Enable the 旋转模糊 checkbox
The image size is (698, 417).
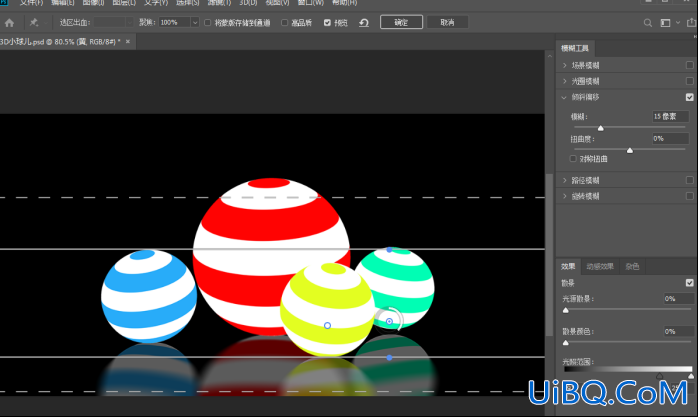coord(690,196)
